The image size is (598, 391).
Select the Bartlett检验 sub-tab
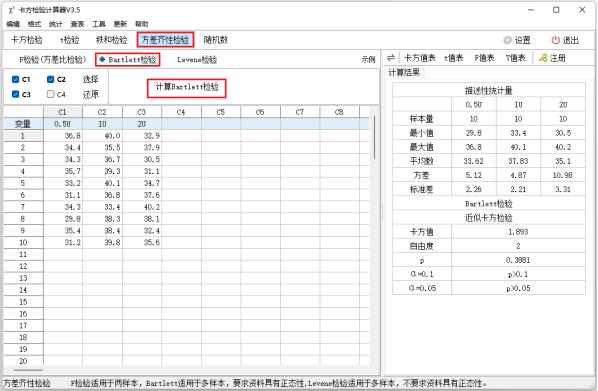(x=128, y=60)
